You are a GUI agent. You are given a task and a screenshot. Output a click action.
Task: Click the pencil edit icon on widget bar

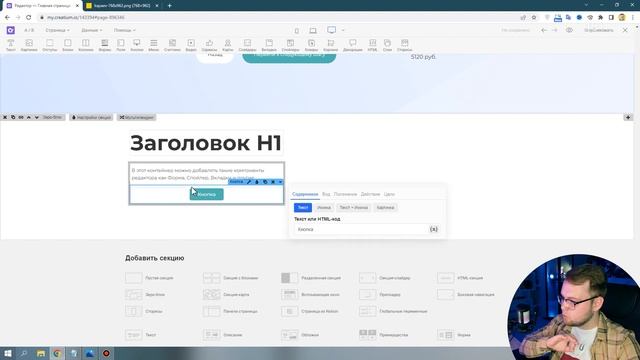(249, 182)
